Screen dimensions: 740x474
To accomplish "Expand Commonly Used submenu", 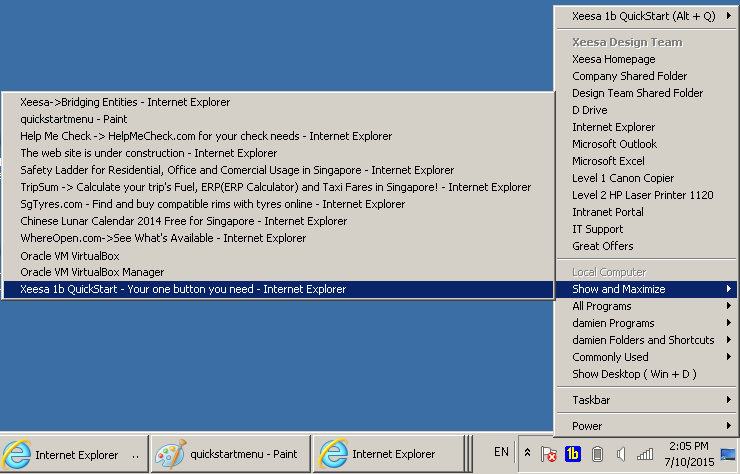I will 647,357.
